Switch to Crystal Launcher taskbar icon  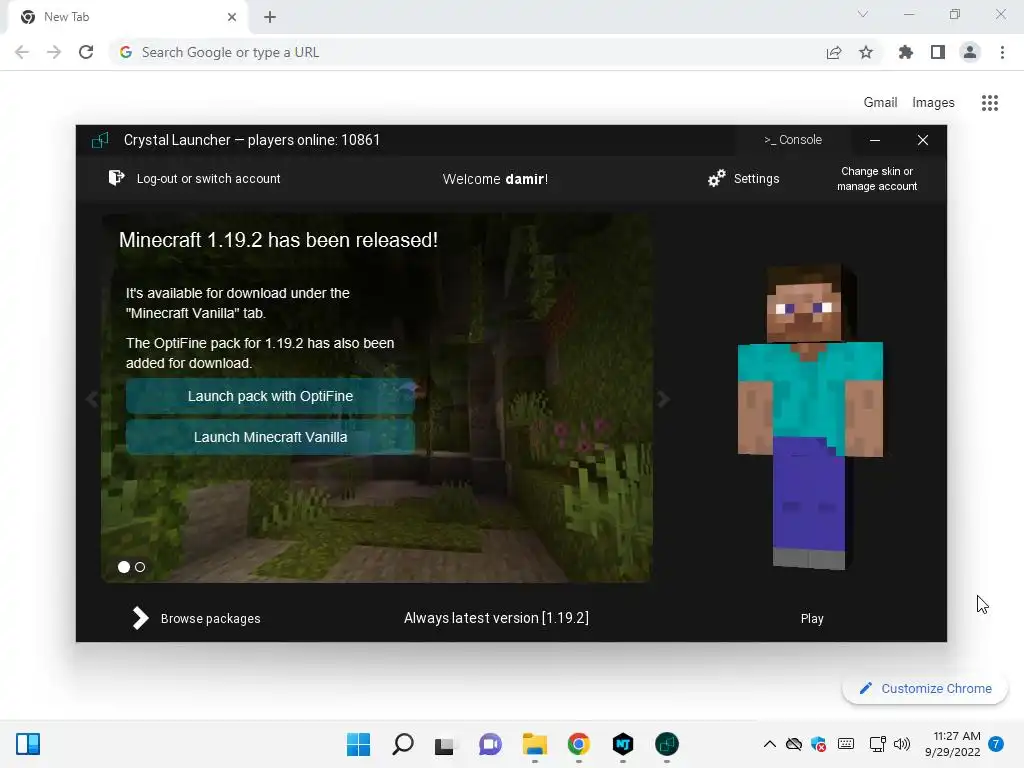point(667,744)
